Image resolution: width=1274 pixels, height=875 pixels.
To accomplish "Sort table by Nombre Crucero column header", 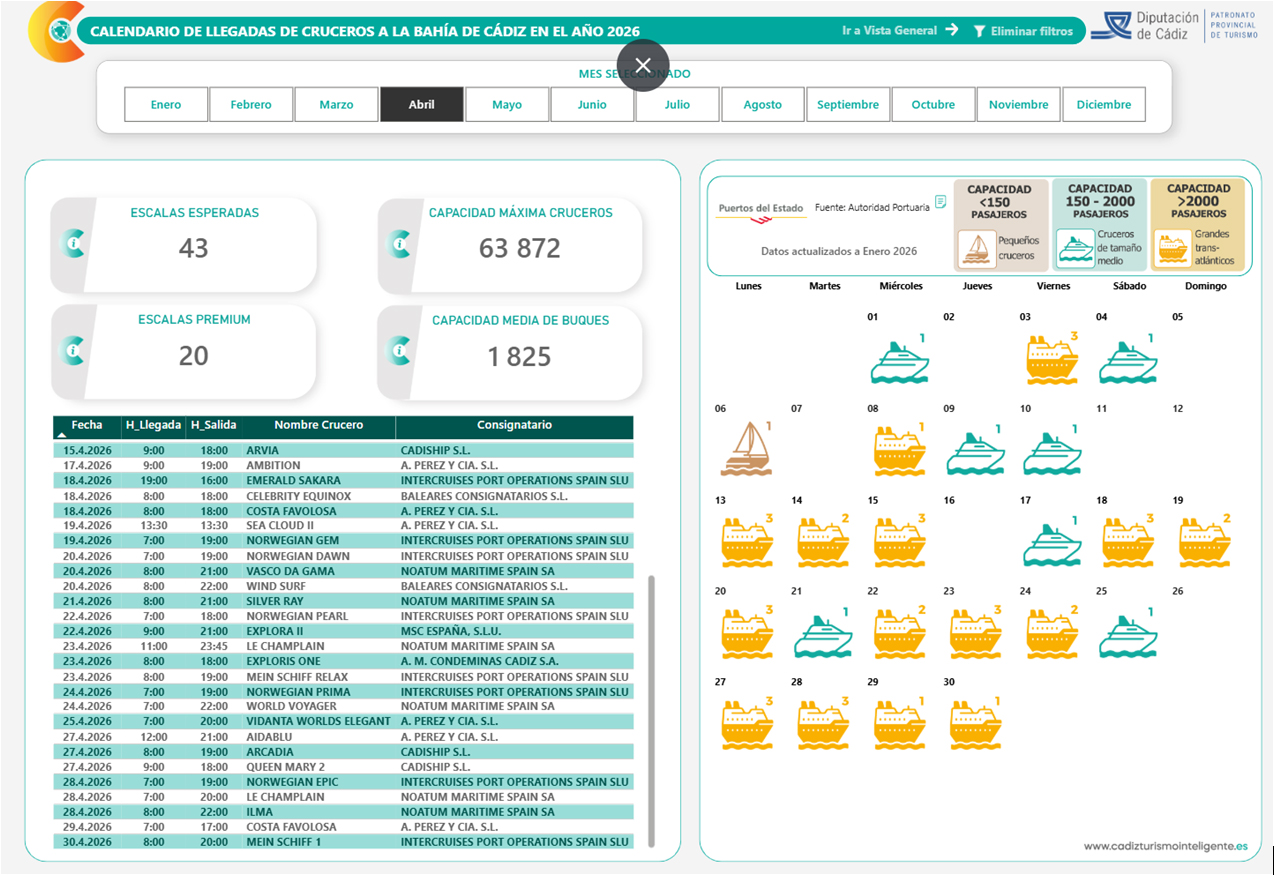I will 318,425.
